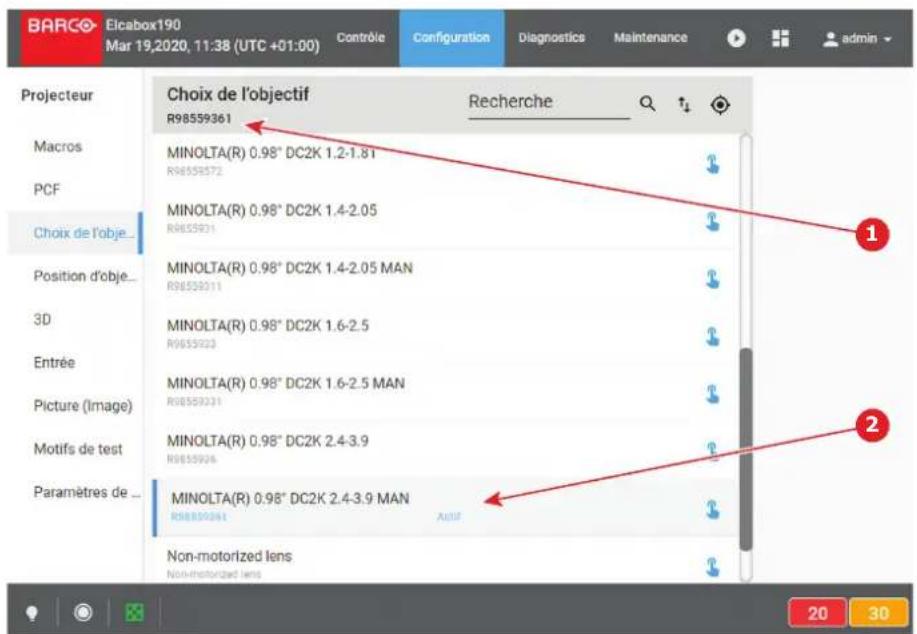Select lens MINOLTA DC2K 2.4-3.9 MAN
The image size is (917, 634).
pos(444,508)
